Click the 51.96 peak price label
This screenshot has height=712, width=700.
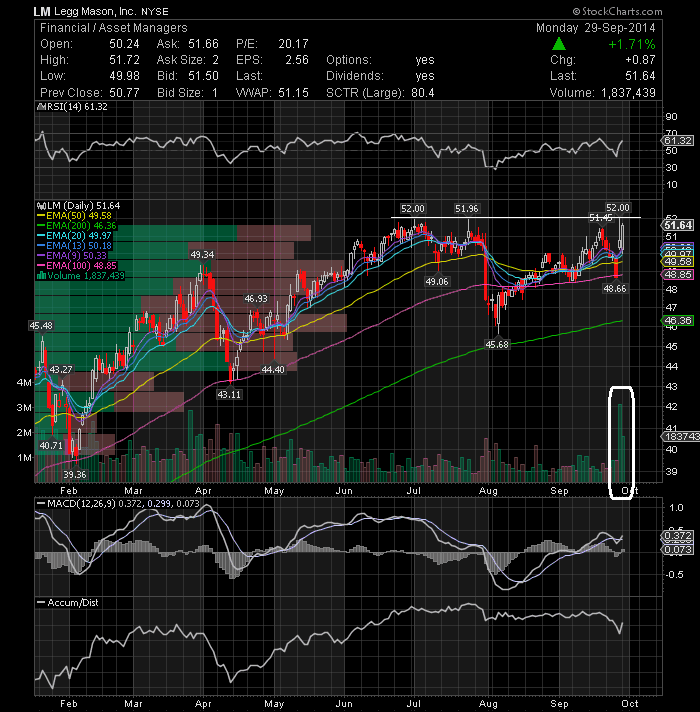click(467, 208)
